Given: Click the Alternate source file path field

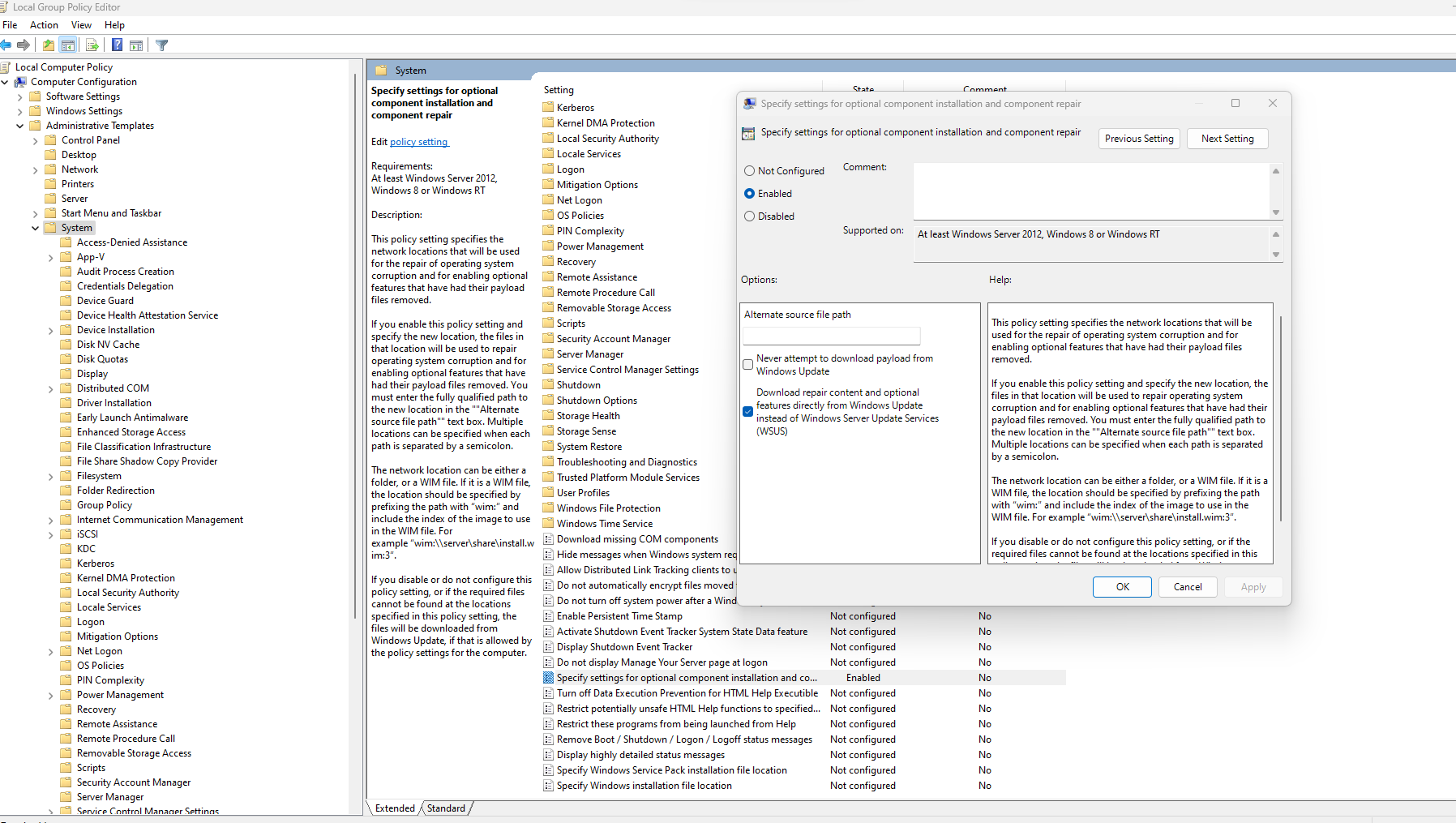Looking at the screenshot, I should pyautogui.click(x=832, y=336).
